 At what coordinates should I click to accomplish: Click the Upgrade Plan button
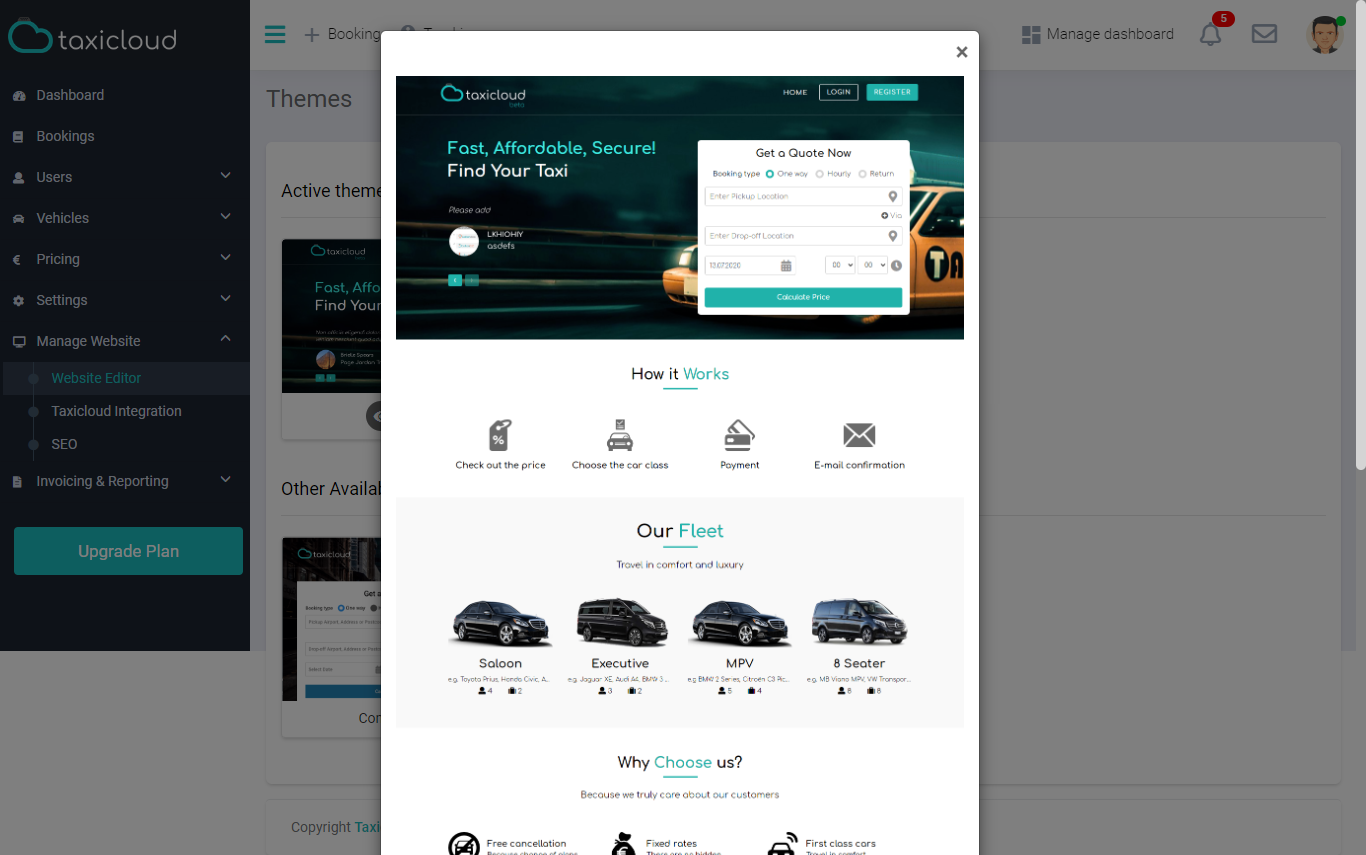pos(128,551)
